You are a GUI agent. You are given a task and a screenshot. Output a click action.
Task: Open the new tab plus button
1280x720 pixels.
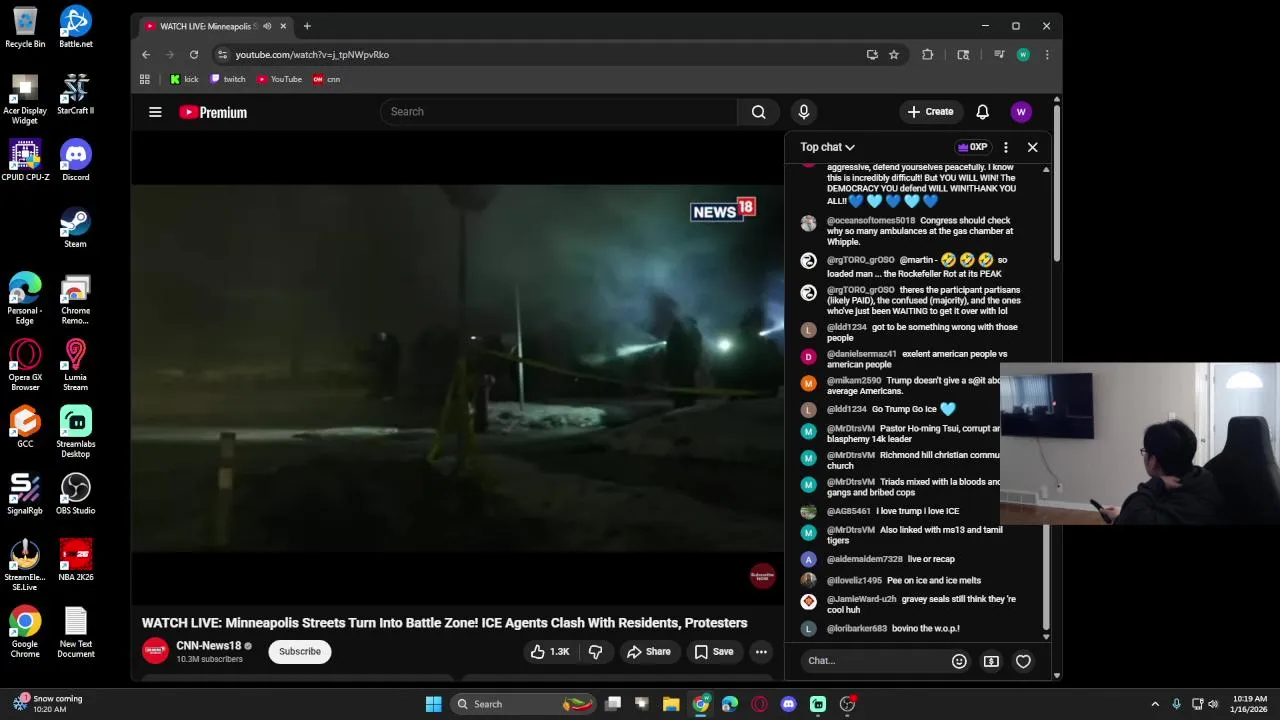(x=307, y=26)
